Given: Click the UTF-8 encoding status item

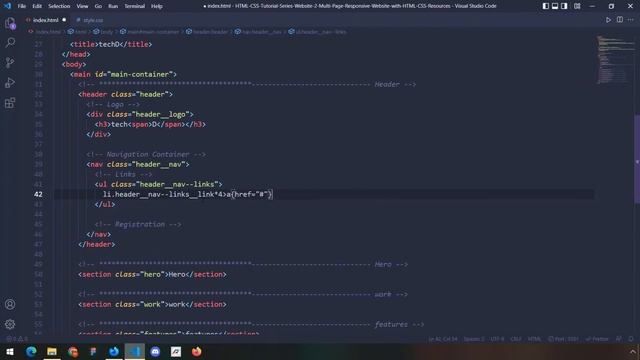Looking at the screenshot, I should 497,339.
